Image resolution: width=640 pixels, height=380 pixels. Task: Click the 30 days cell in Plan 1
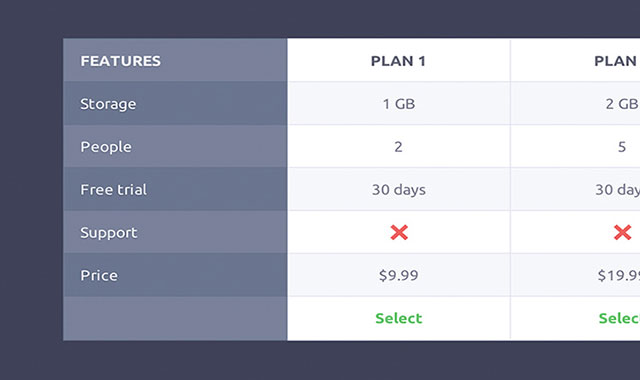click(399, 189)
